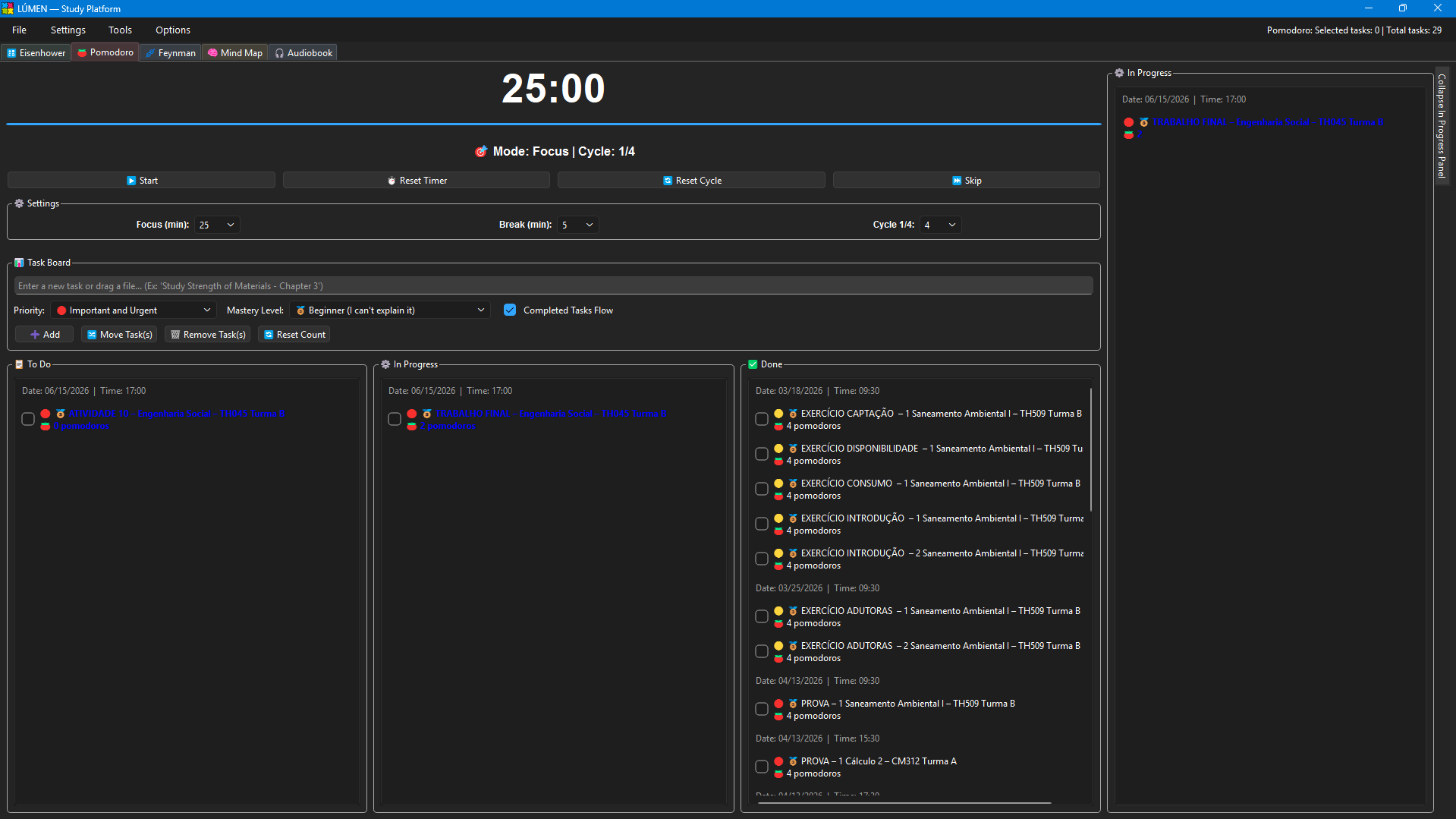Viewport: 1456px width, 819px height.
Task: Switch to the Mind Map tab
Action: pyautogui.click(x=234, y=53)
